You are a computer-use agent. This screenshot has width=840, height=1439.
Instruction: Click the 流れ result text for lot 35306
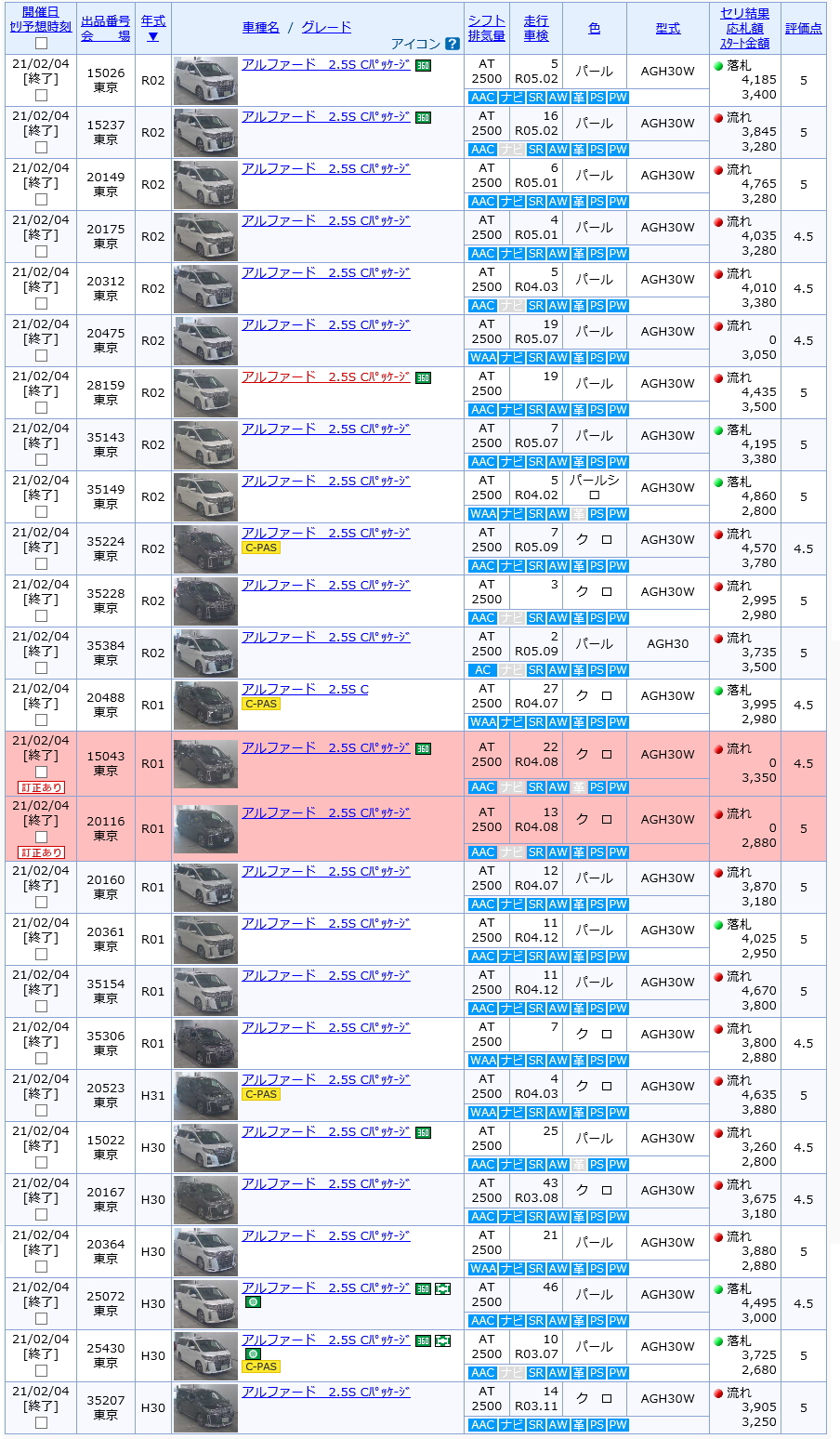[739, 1029]
